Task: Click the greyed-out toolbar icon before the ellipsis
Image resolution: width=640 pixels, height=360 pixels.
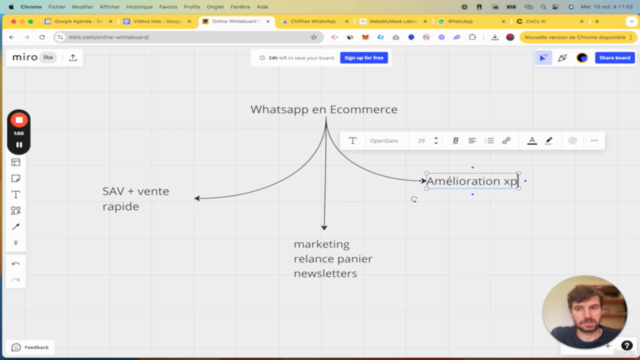Action: click(x=573, y=141)
